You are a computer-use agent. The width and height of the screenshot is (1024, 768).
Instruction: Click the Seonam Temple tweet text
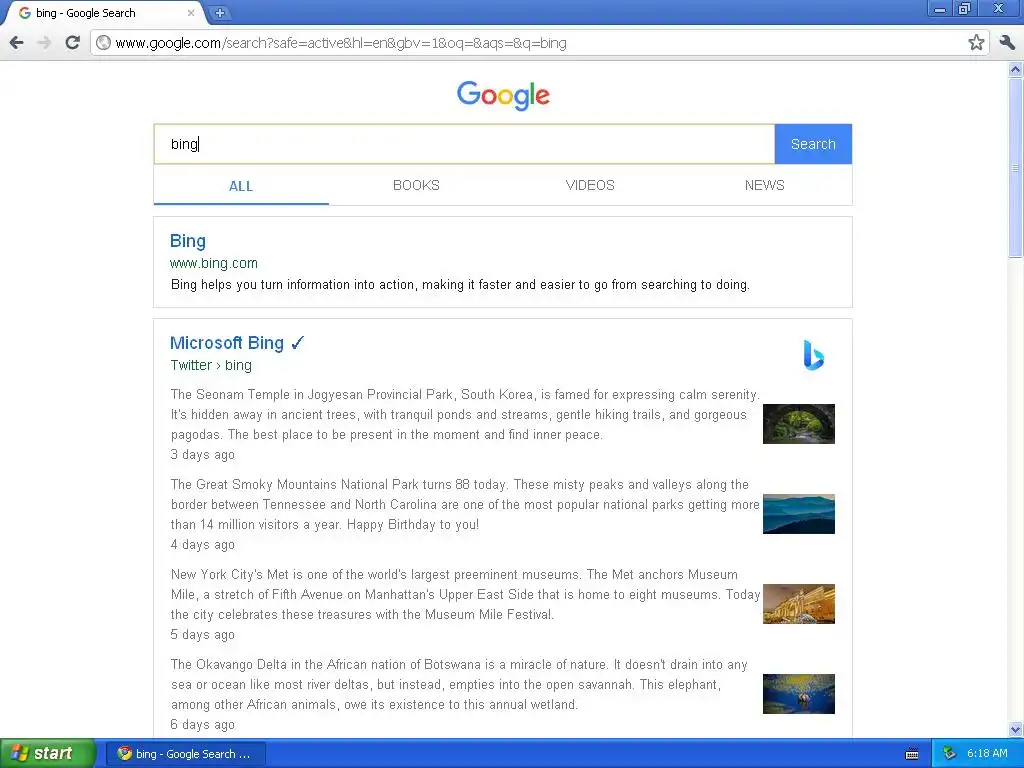(465, 415)
